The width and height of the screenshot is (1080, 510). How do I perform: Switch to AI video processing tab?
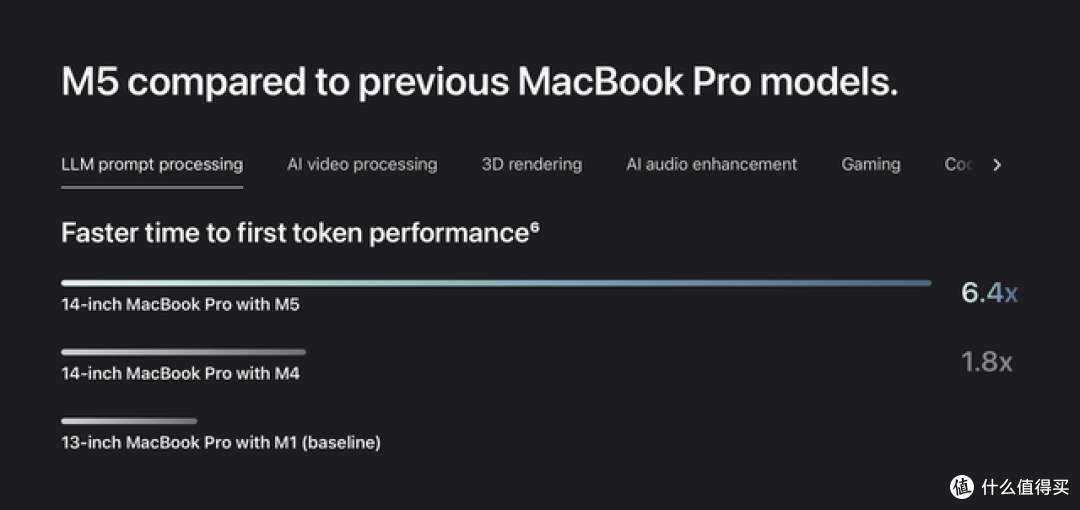click(362, 165)
